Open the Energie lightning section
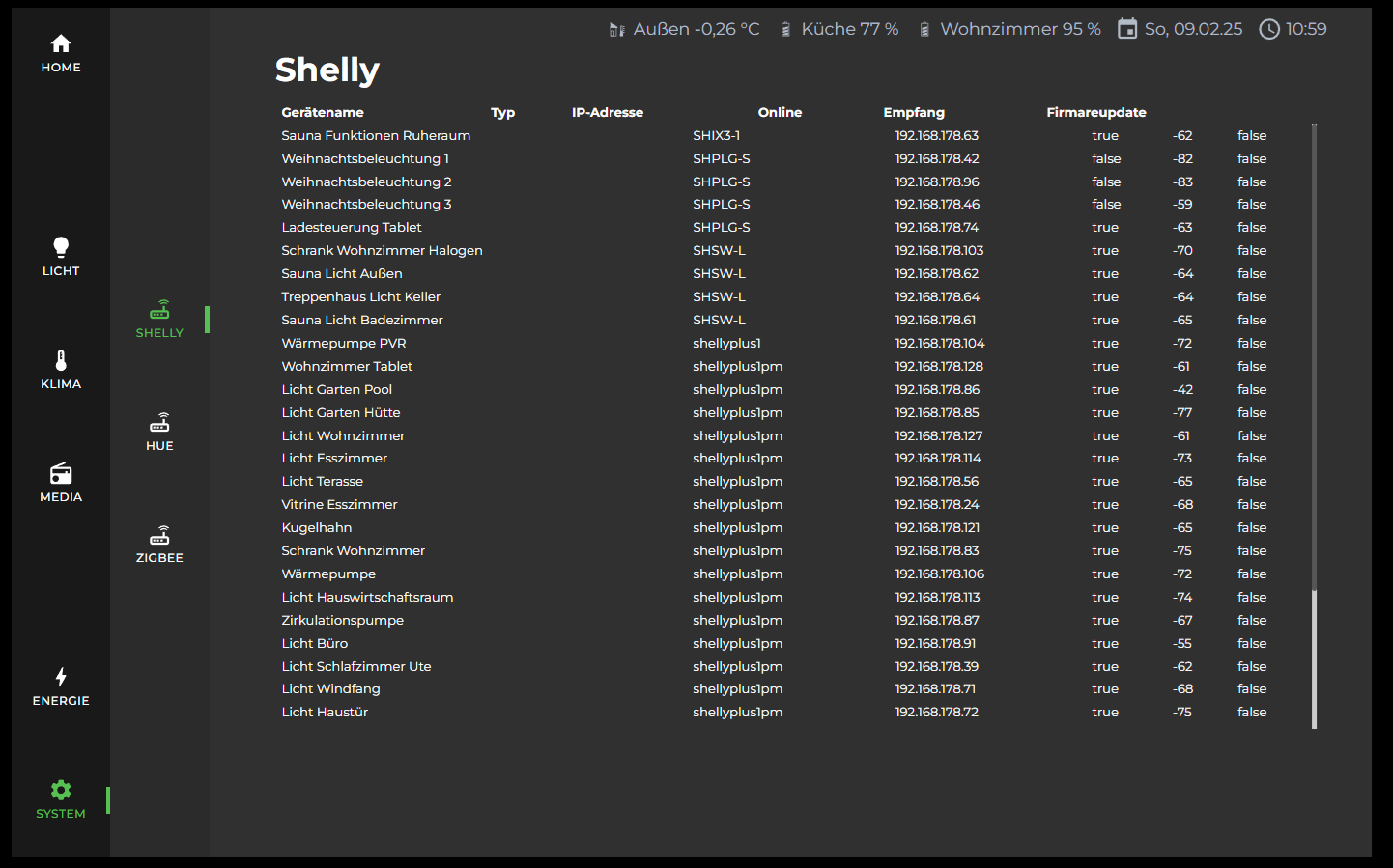Viewport: 1393px width, 868px height. [61, 677]
